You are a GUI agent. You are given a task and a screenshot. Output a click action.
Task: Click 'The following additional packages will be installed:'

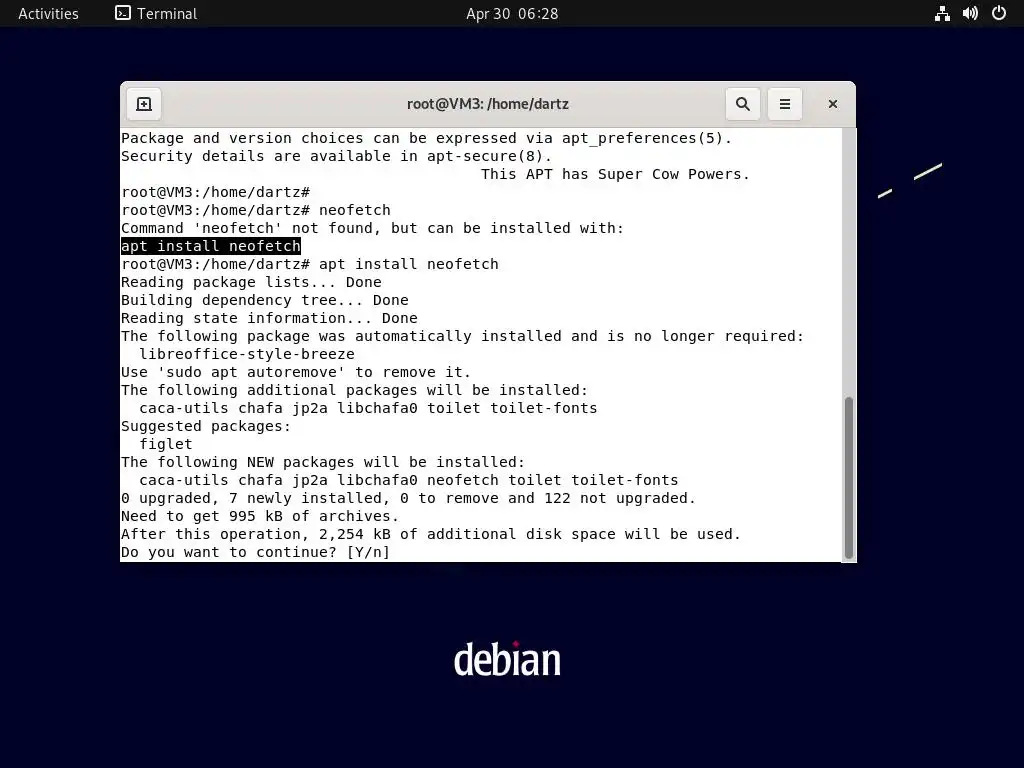pos(355,390)
